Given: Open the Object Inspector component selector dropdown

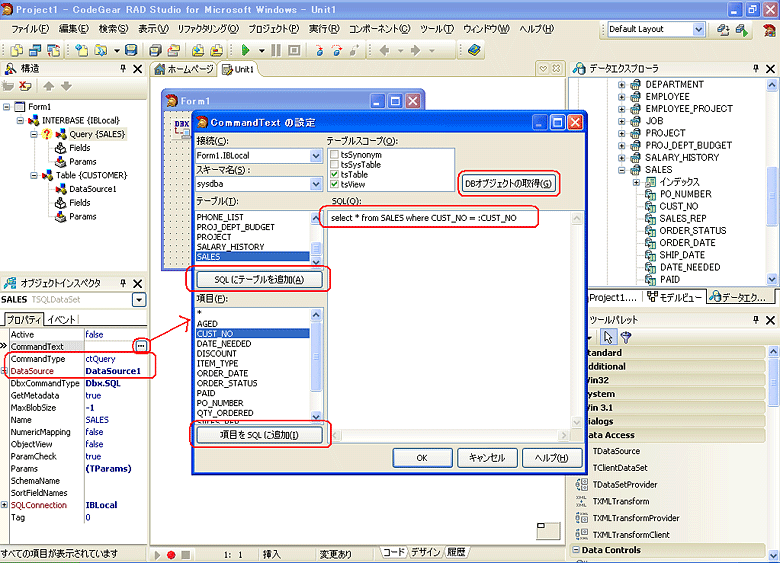Looking at the screenshot, I should coord(139,300).
